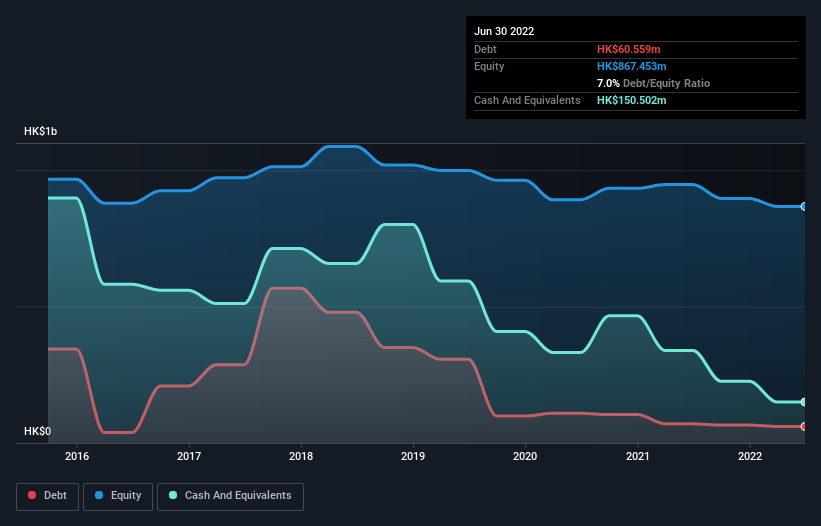Image resolution: width=821 pixels, height=526 pixels.
Task: Click the HK$150.502m cash value
Action: [631, 100]
